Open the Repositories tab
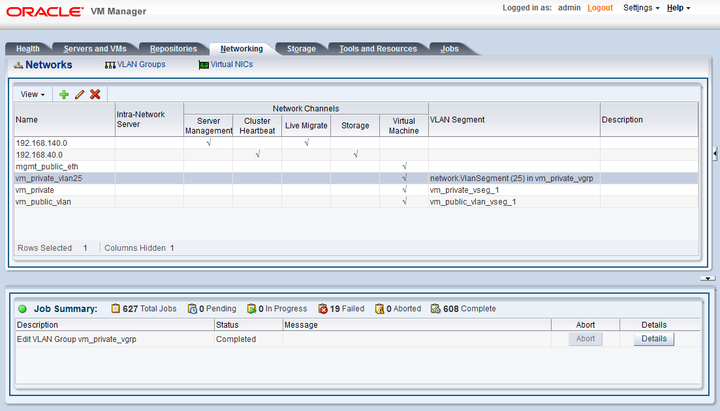 173,49
